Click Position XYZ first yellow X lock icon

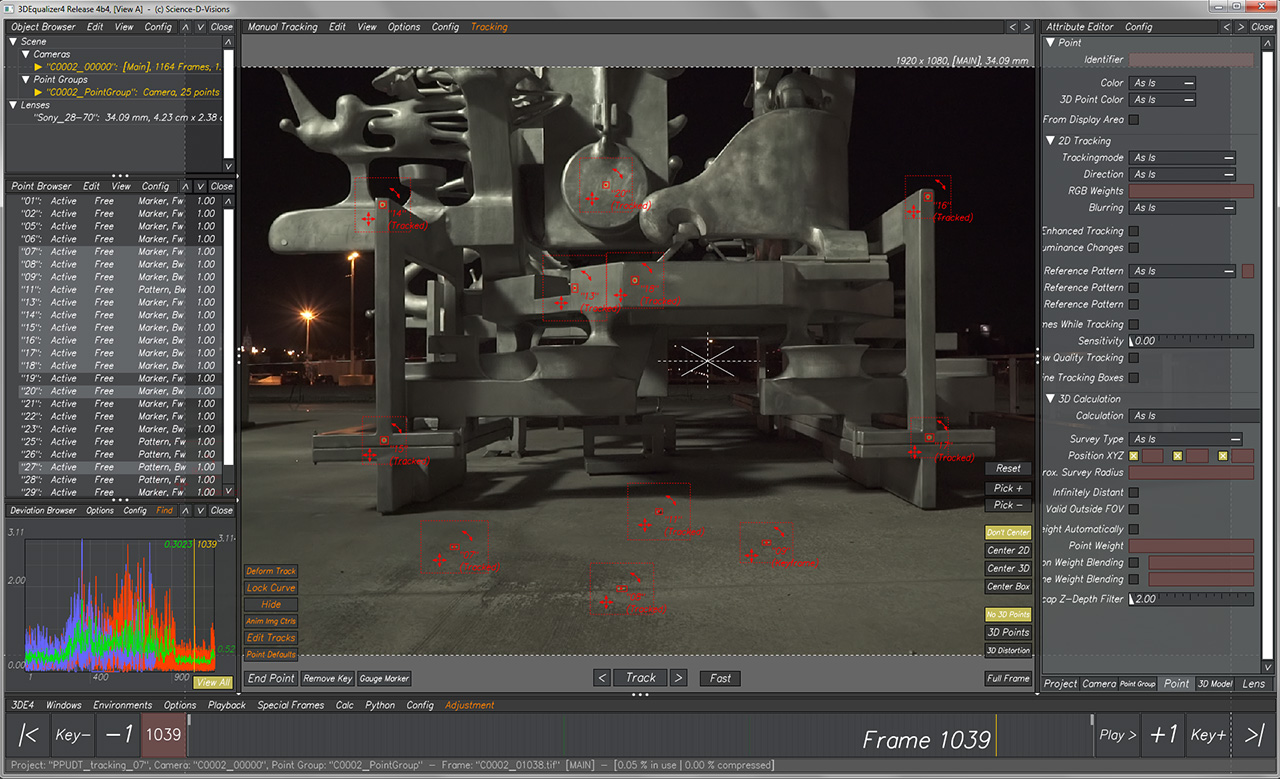[1134, 456]
